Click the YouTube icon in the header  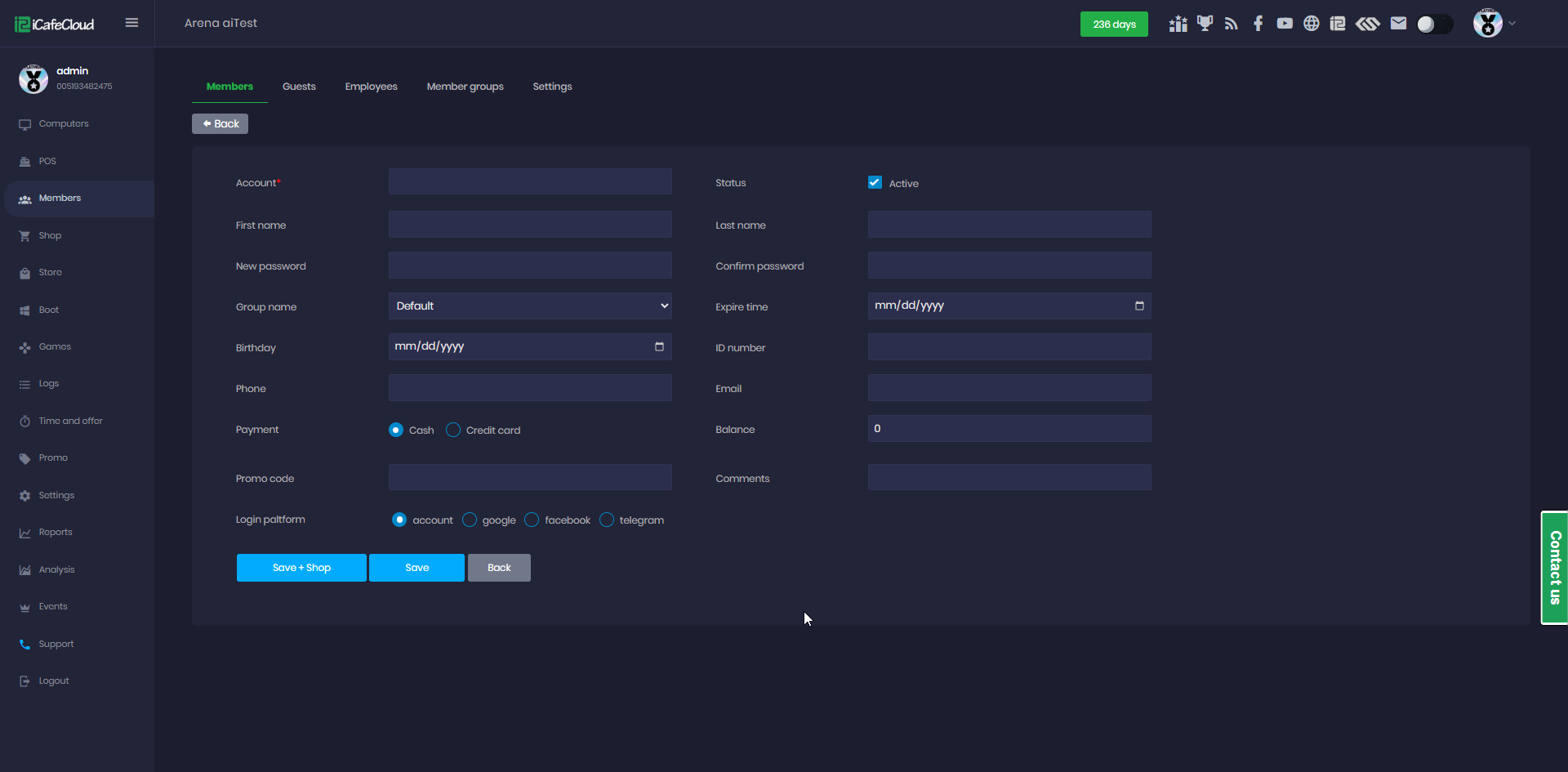1285,24
